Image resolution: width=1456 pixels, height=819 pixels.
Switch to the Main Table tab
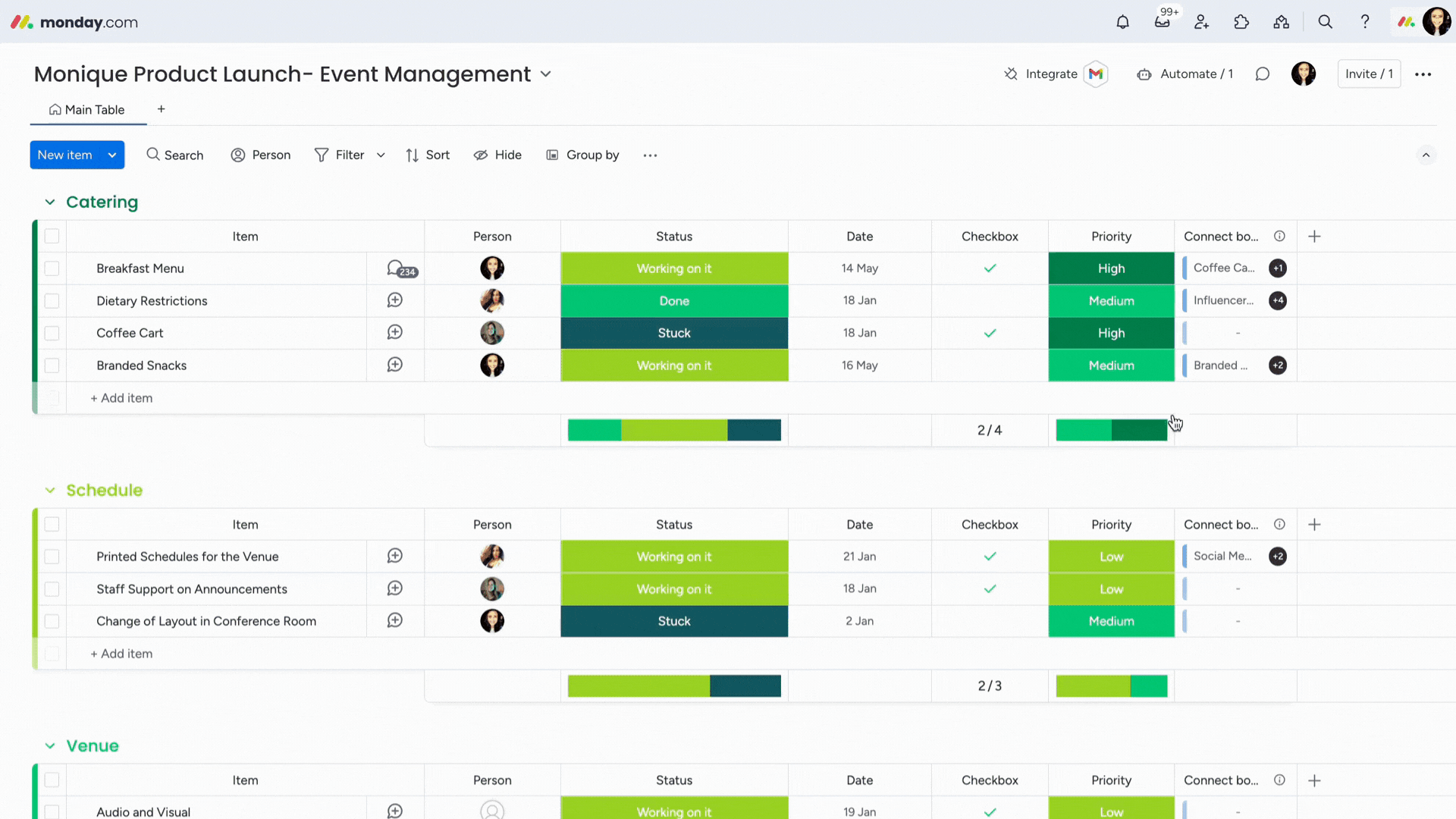point(87,109)
